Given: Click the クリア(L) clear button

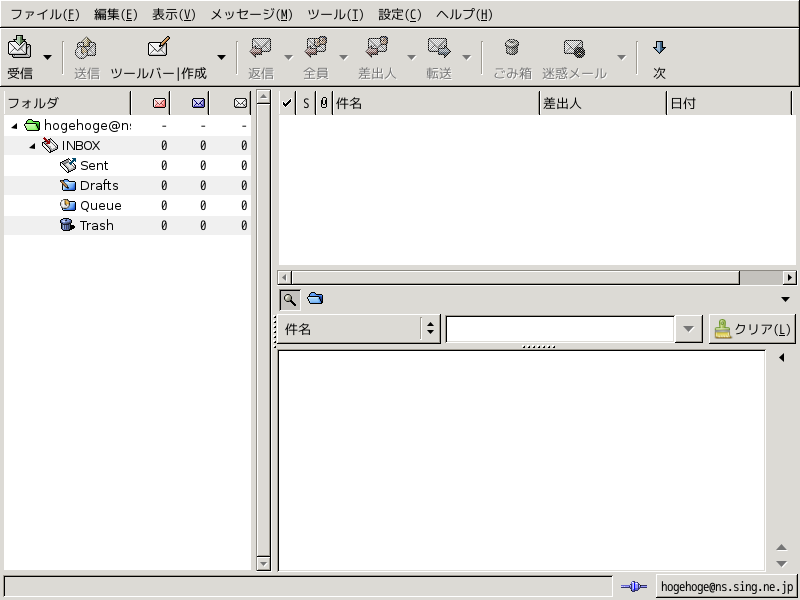Looking at the screenshot, I should 752,329.
